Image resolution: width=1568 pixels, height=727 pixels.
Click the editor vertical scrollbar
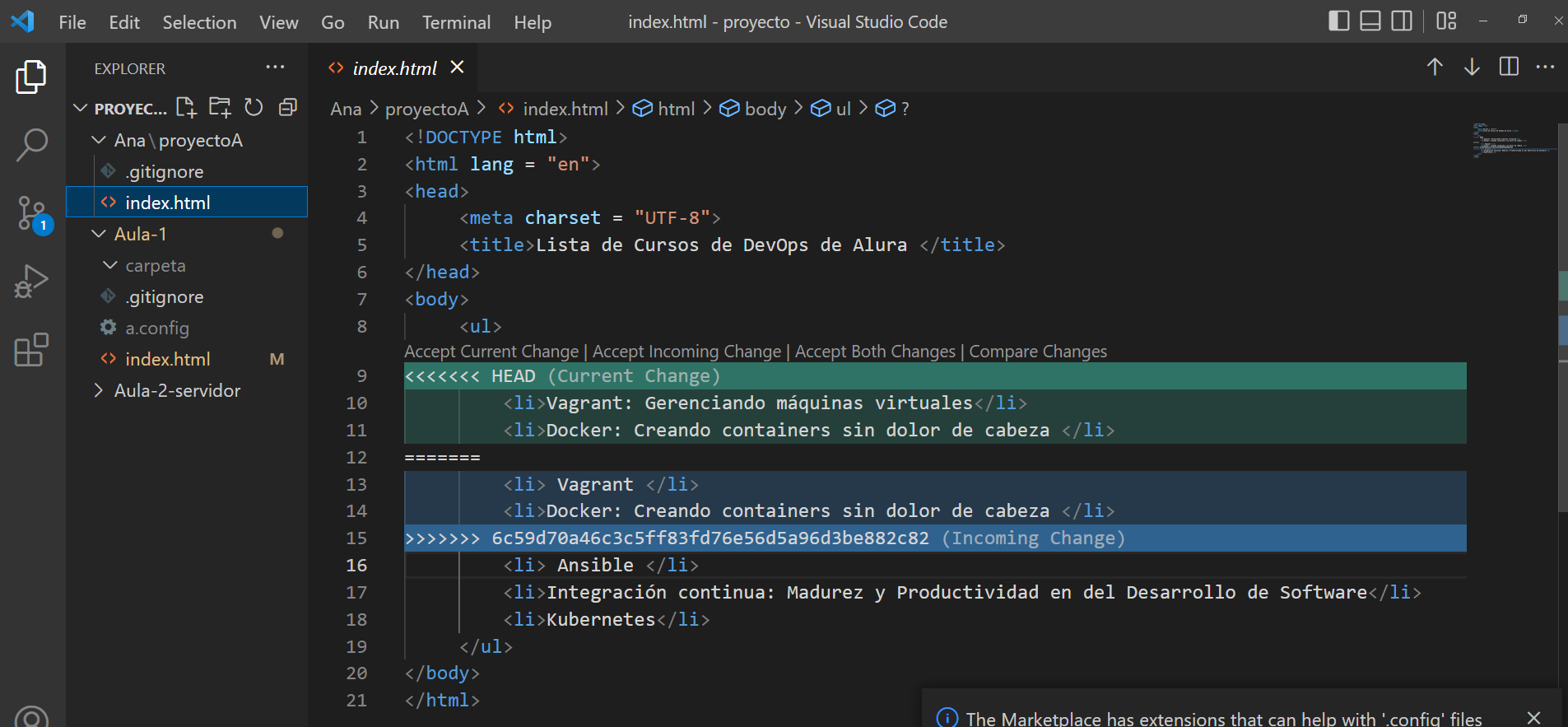pyautogui.click(x=1563, y=317)
